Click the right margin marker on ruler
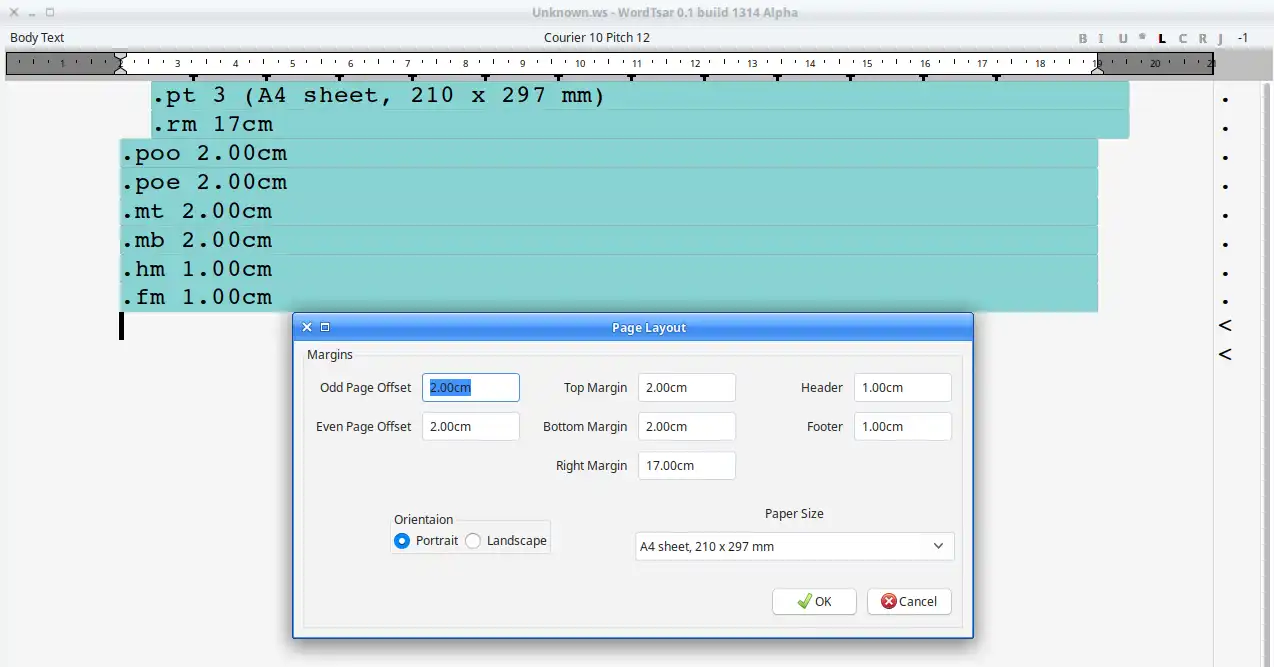The height and width of the screenshot is (667, 1274). 1097,63
